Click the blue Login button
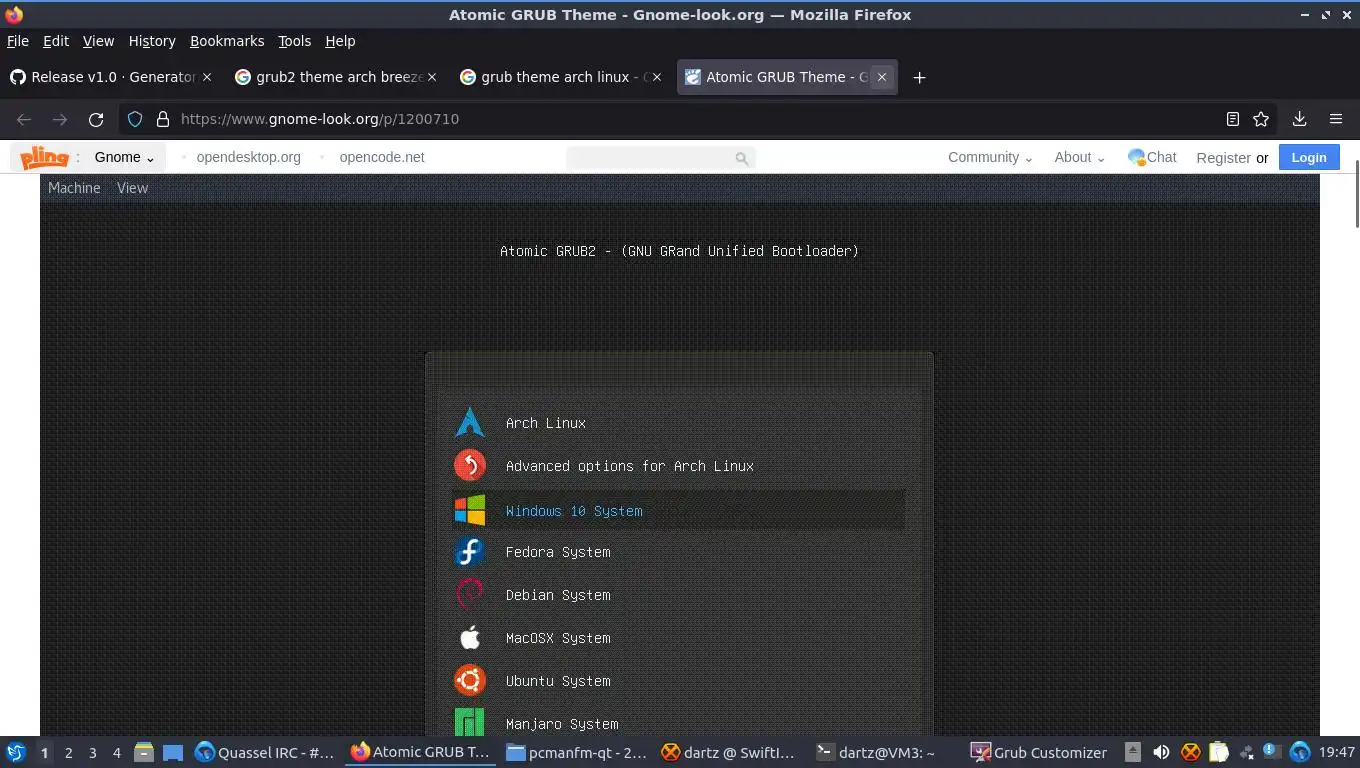Screen dimensions: 1360x768 pos(1308,157)
